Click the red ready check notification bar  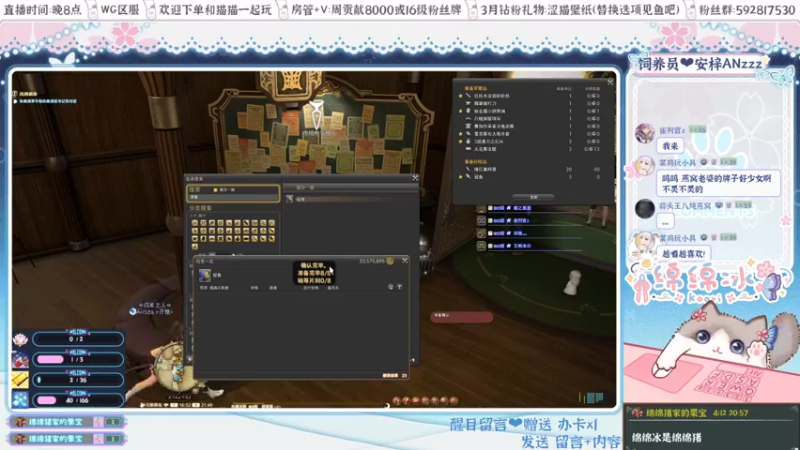462,317
